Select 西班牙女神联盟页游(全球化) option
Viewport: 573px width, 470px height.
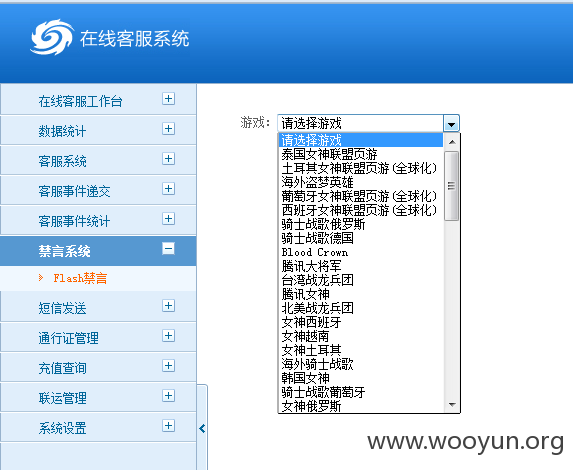(x=361, y=210)
